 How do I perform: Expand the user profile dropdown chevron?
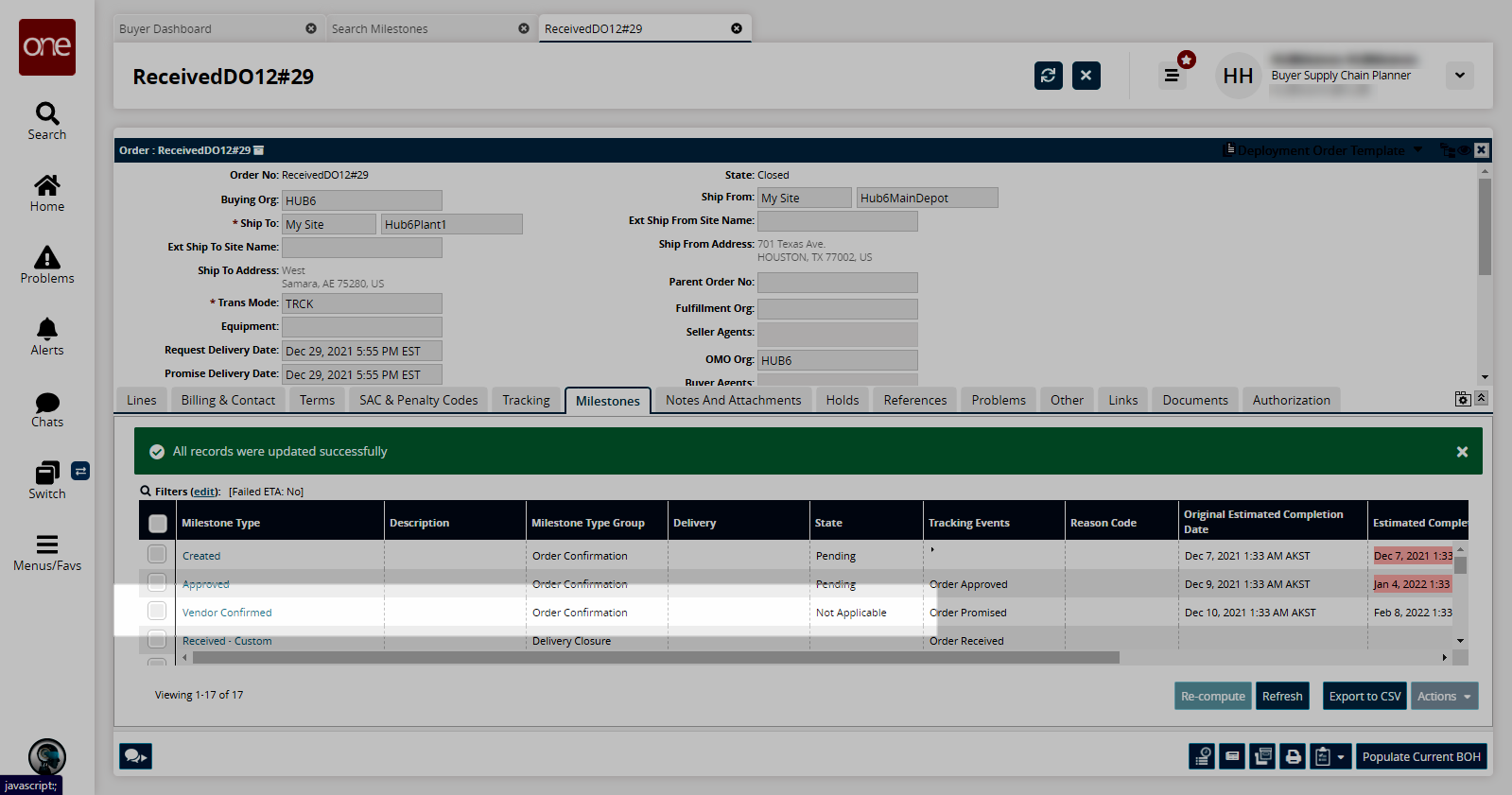(1459, 76)
